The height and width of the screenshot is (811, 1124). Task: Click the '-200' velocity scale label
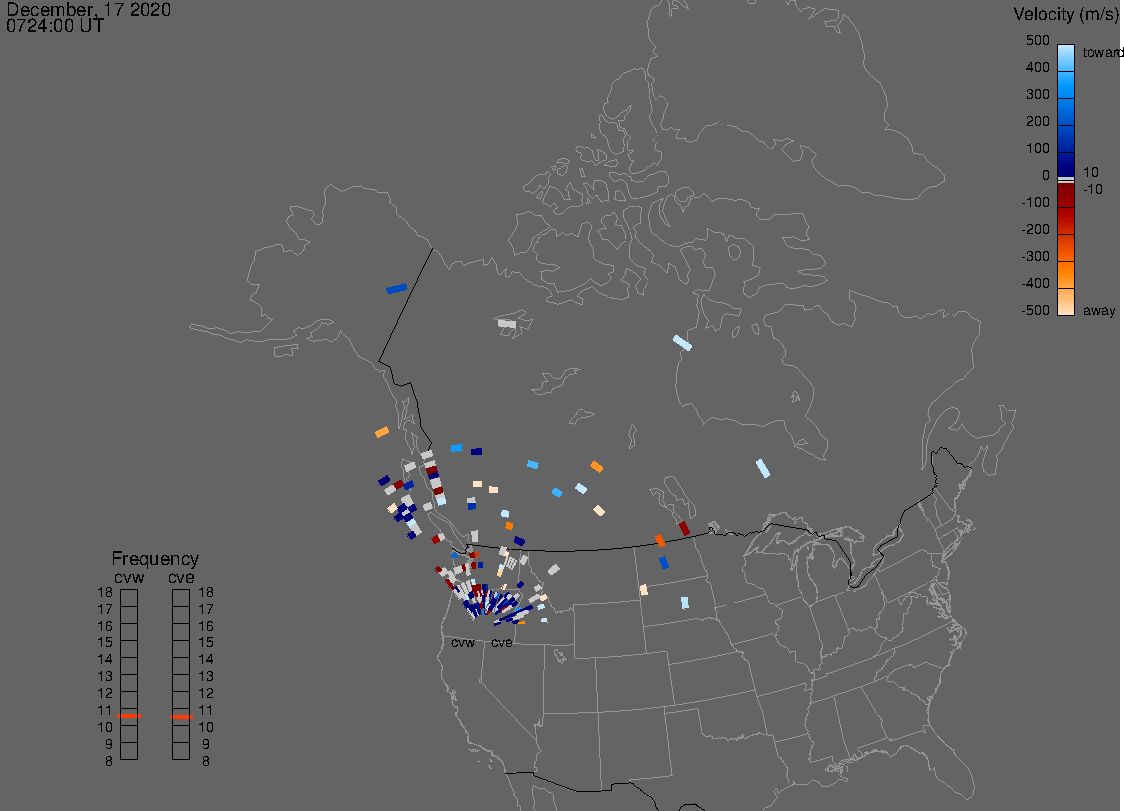(x=1035, y=229)
